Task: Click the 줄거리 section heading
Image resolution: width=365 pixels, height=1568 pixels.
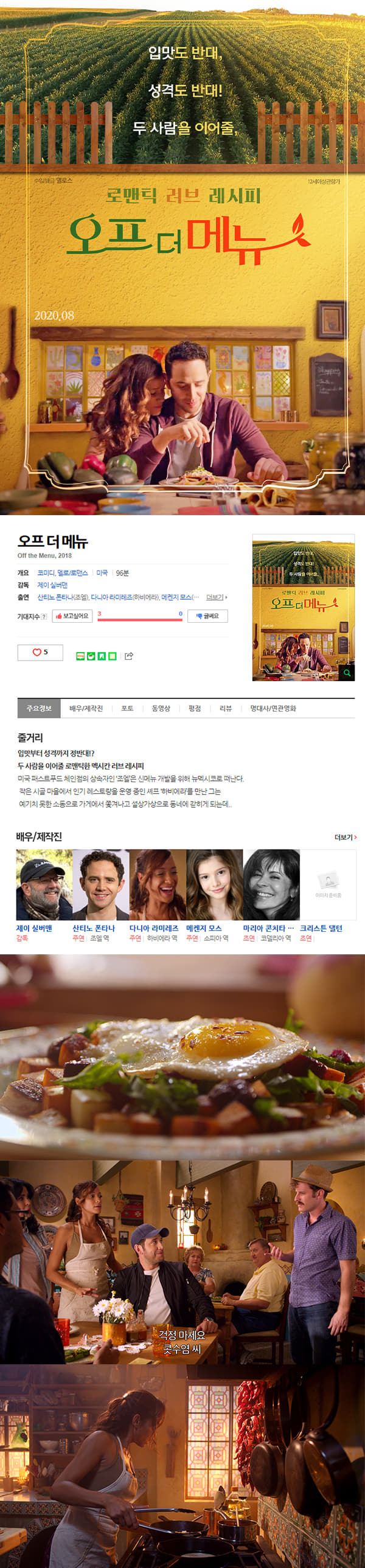Action: point(30,738)
